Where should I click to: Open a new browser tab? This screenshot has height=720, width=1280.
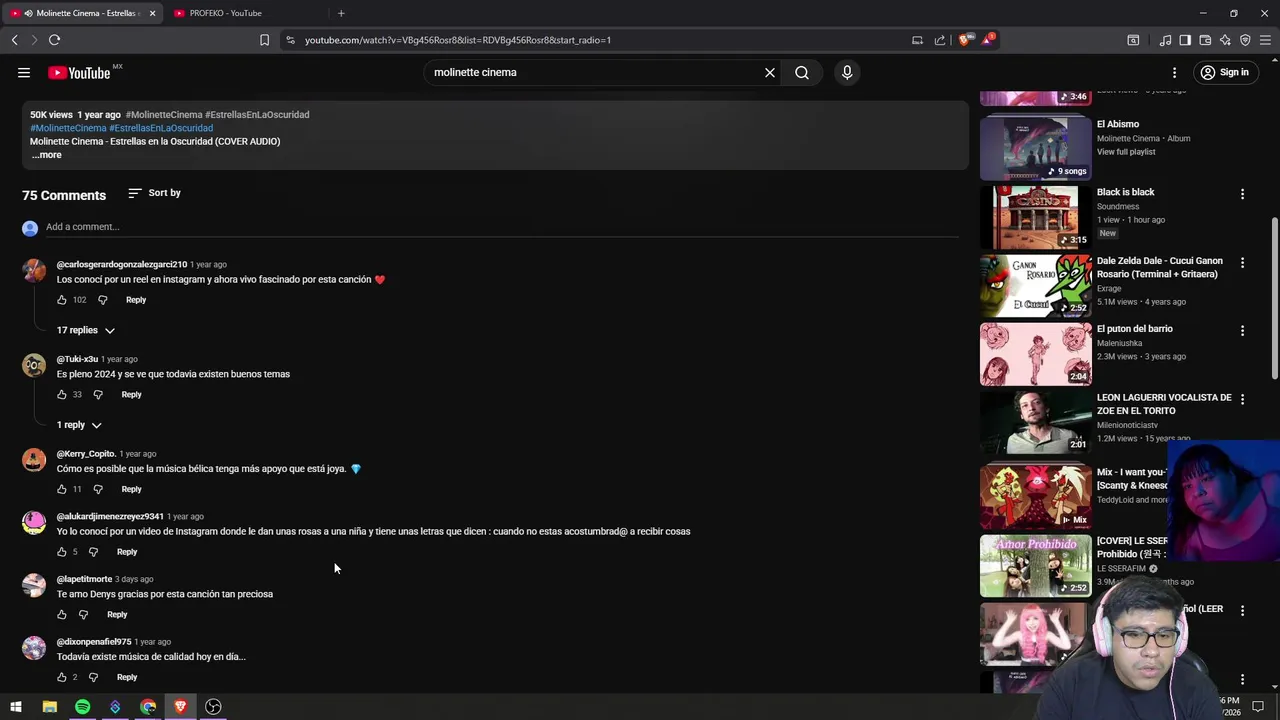341,13
